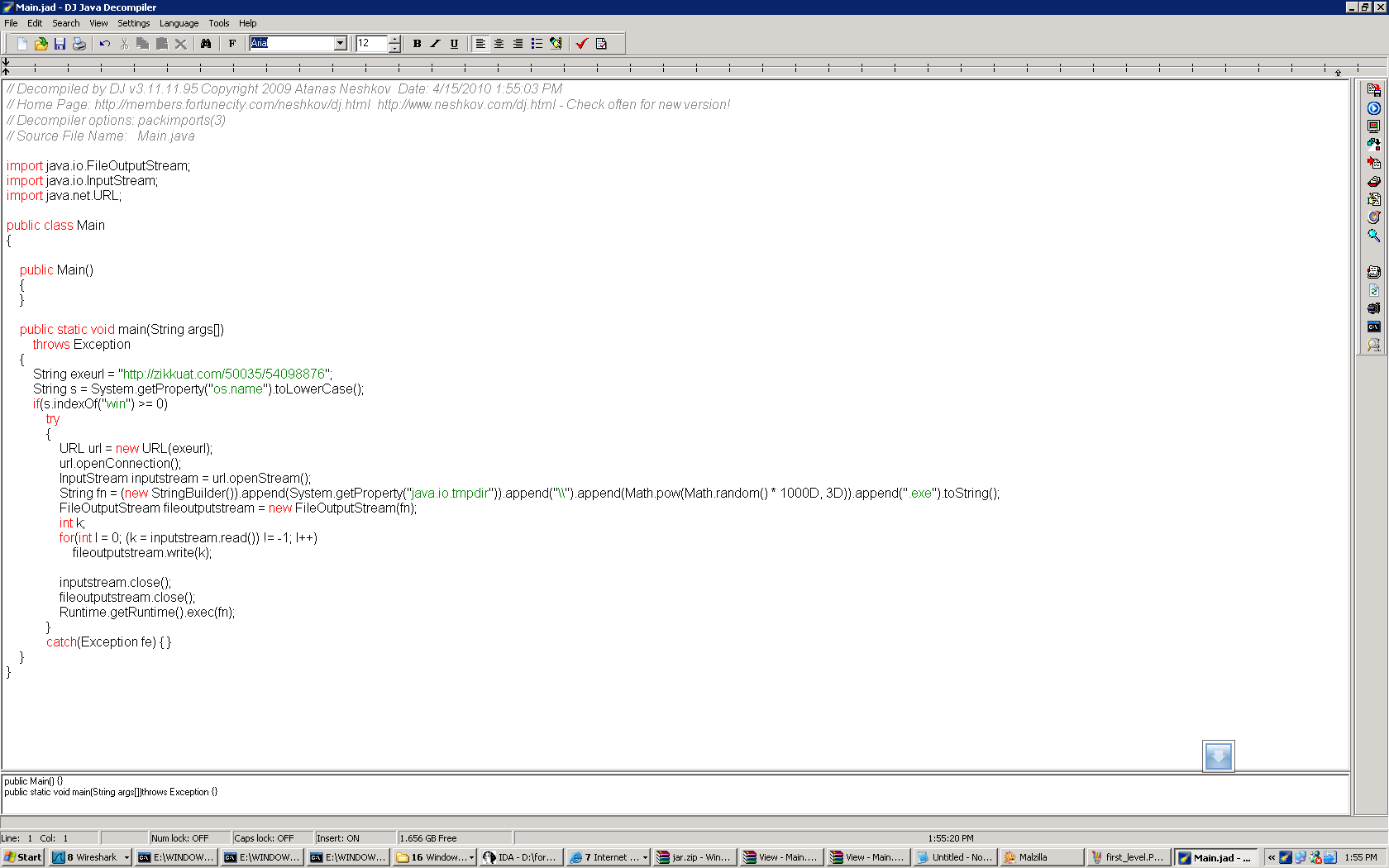
Task: Open the File menu
Action: pyautogui.click(x=11, y=23)
